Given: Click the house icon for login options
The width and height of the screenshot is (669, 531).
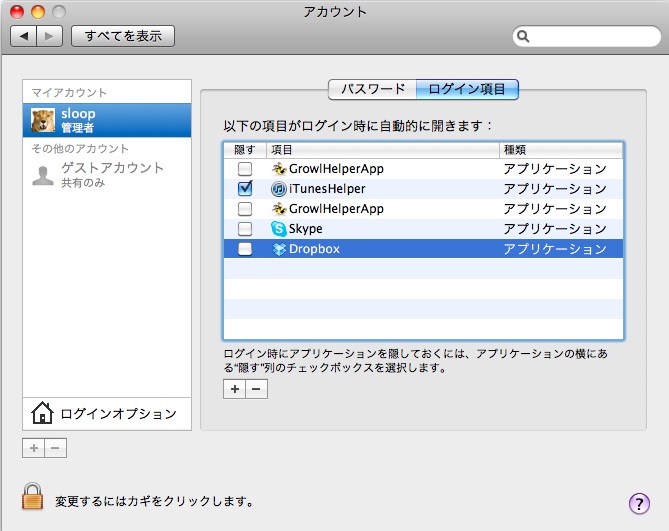Looking at the screenshot, I should tap(42, 413).
